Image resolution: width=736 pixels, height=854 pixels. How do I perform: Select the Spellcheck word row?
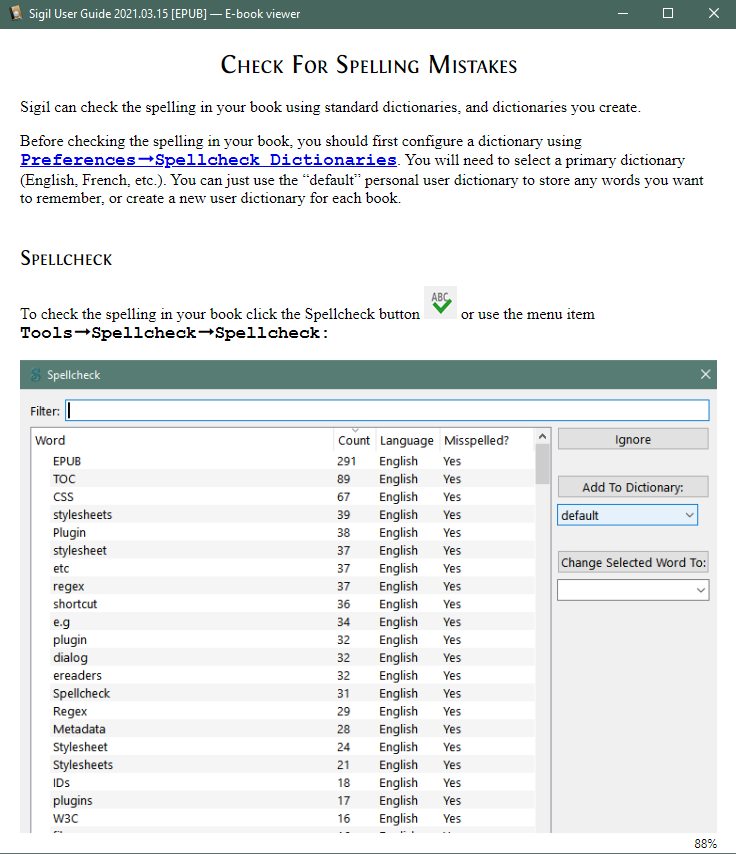pos(283,693)
